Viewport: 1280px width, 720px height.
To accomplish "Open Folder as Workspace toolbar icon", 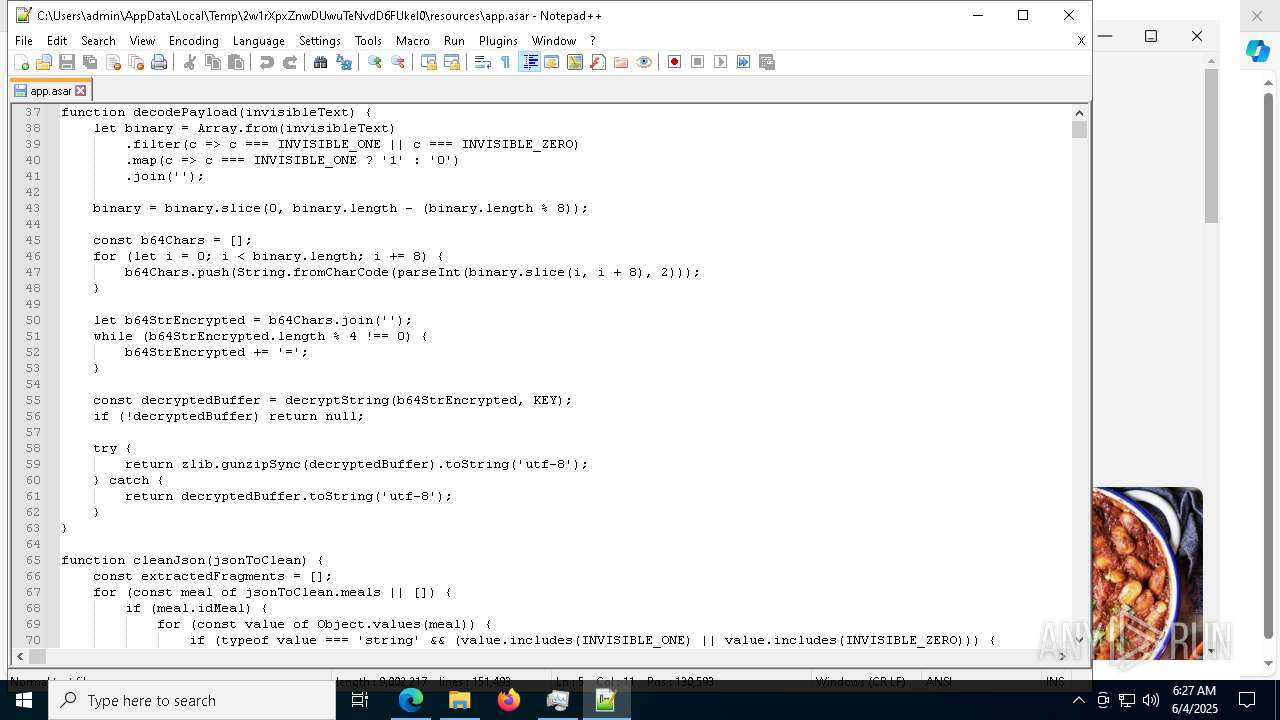I will tap(621, 62).
